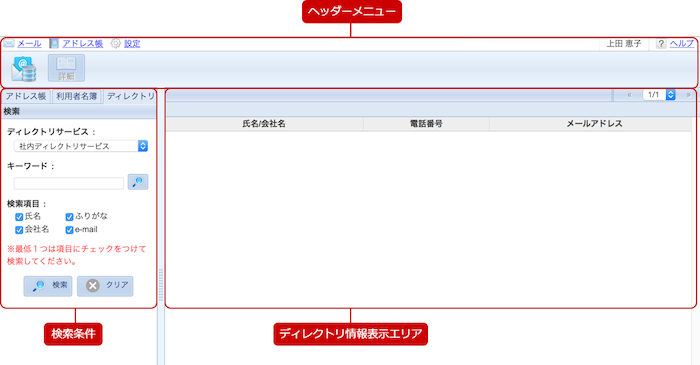Image resolution: width=700 pixels, height=365 pixels.
Task: Click the help question mark icon
Action: 661,43
